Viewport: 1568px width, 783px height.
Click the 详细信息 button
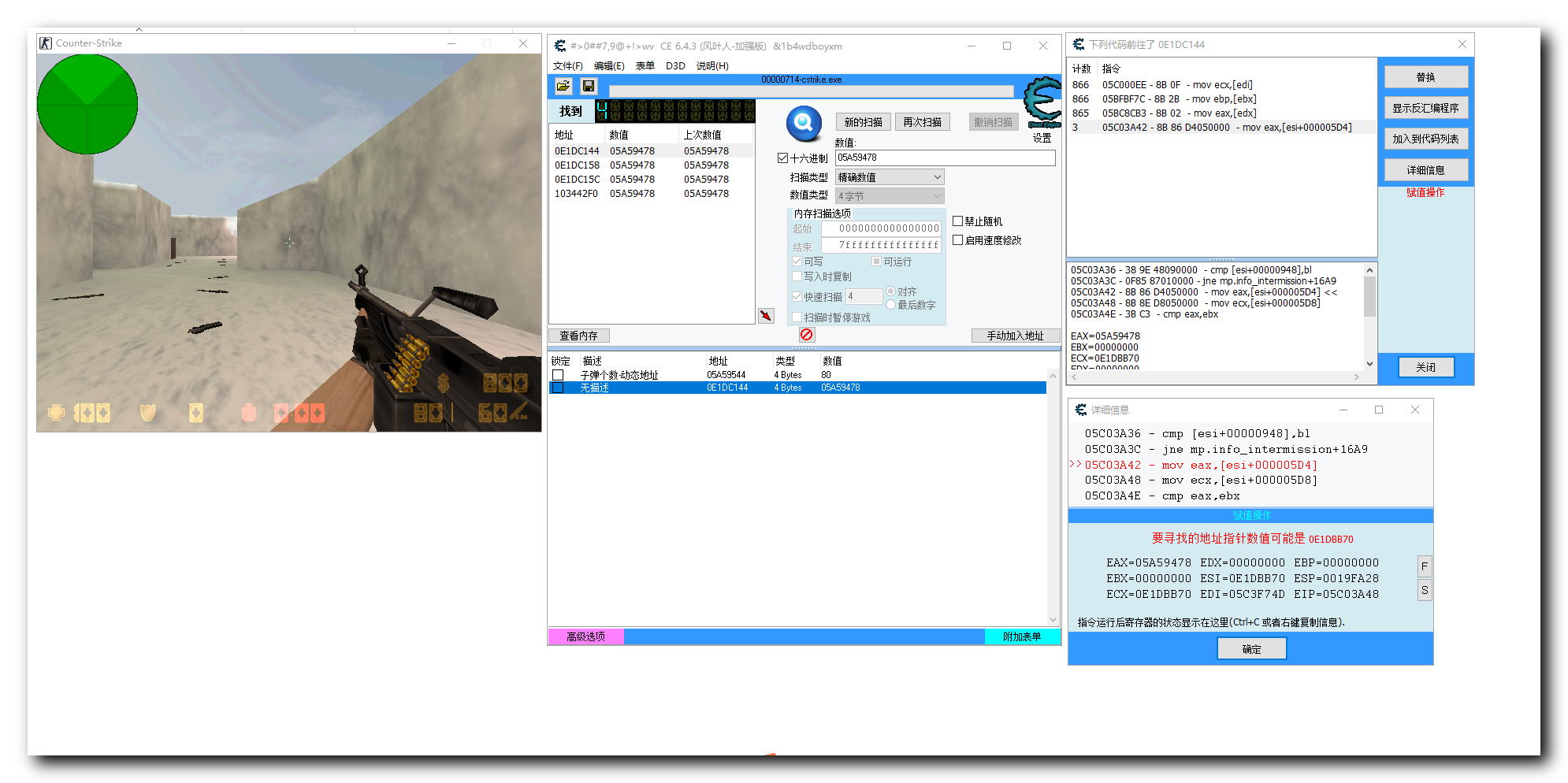click(1425, 170)
